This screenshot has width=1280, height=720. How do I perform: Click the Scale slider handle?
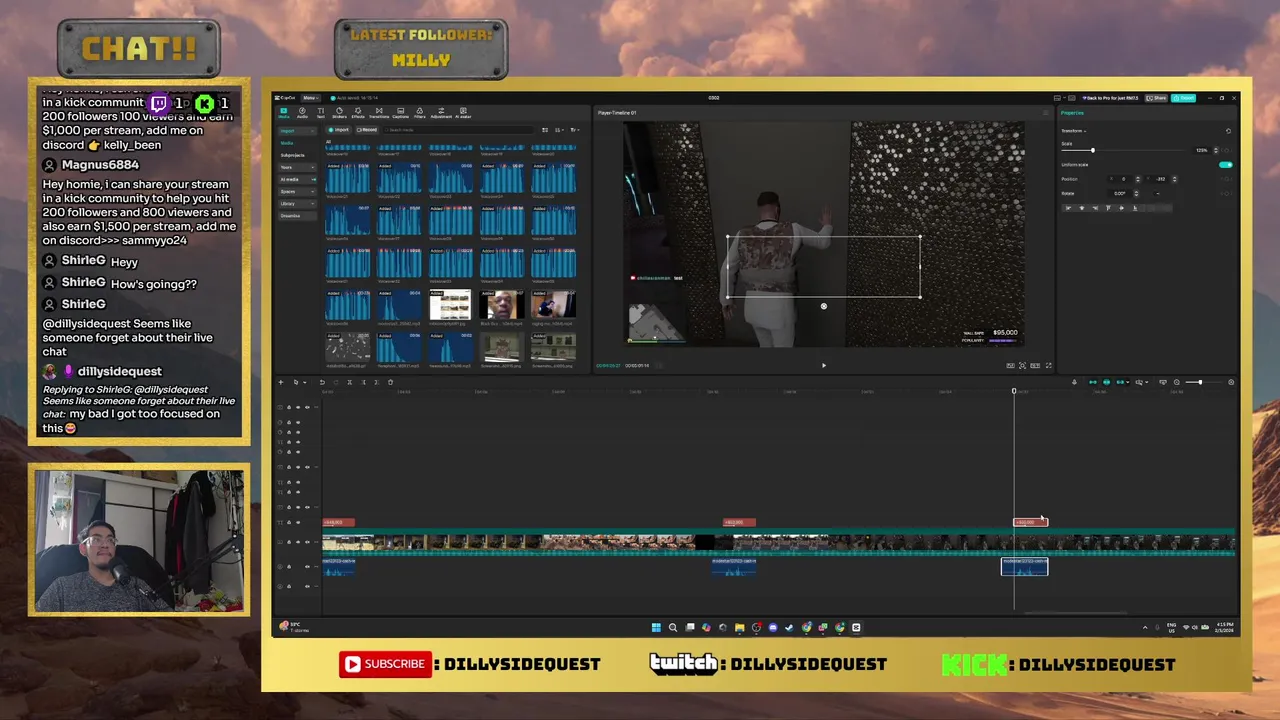1093,150
